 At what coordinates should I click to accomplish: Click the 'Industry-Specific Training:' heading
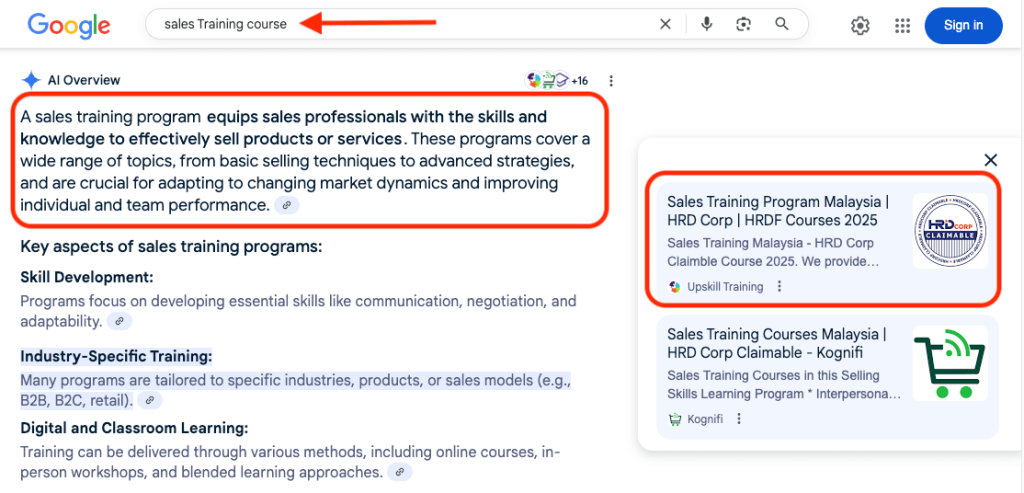click(116, 356)
